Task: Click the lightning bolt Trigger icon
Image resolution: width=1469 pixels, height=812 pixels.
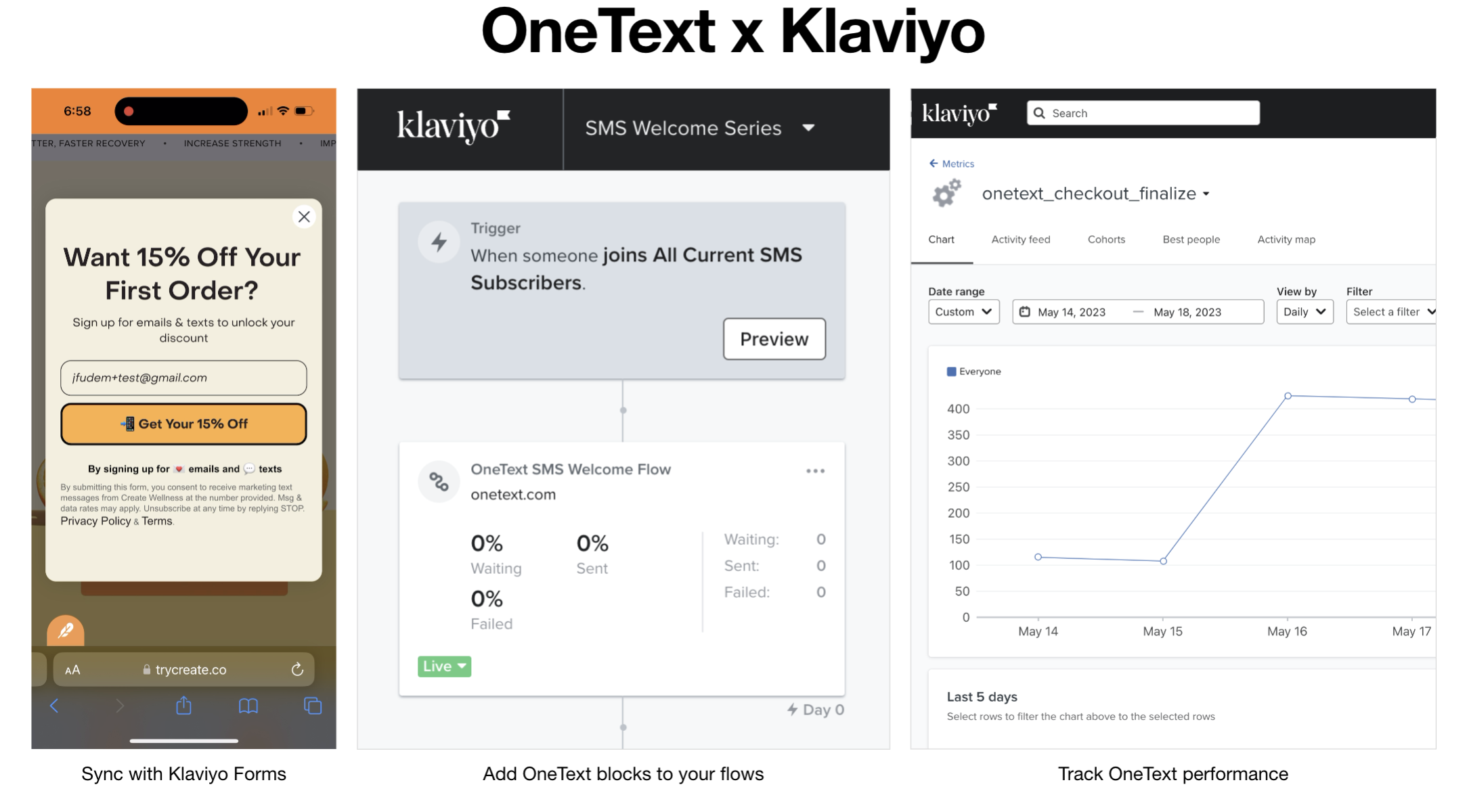Action: pyautogui.click(x=439, y=242)
